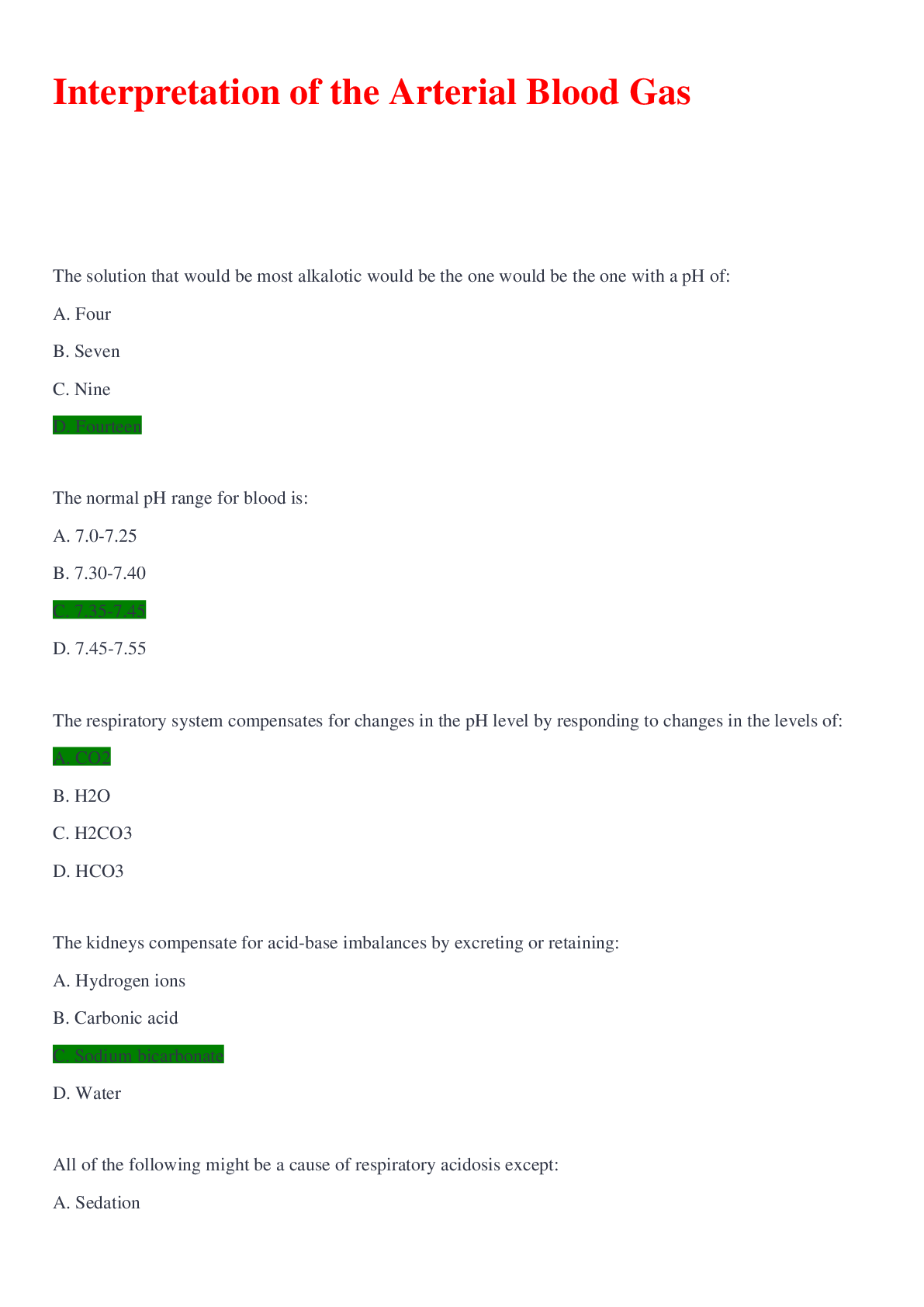The width and height of the screenshot is (924, 1307).
Task: Choose answer option C. H2CO3
Action: pyautogui.click(x=92, y=834)
